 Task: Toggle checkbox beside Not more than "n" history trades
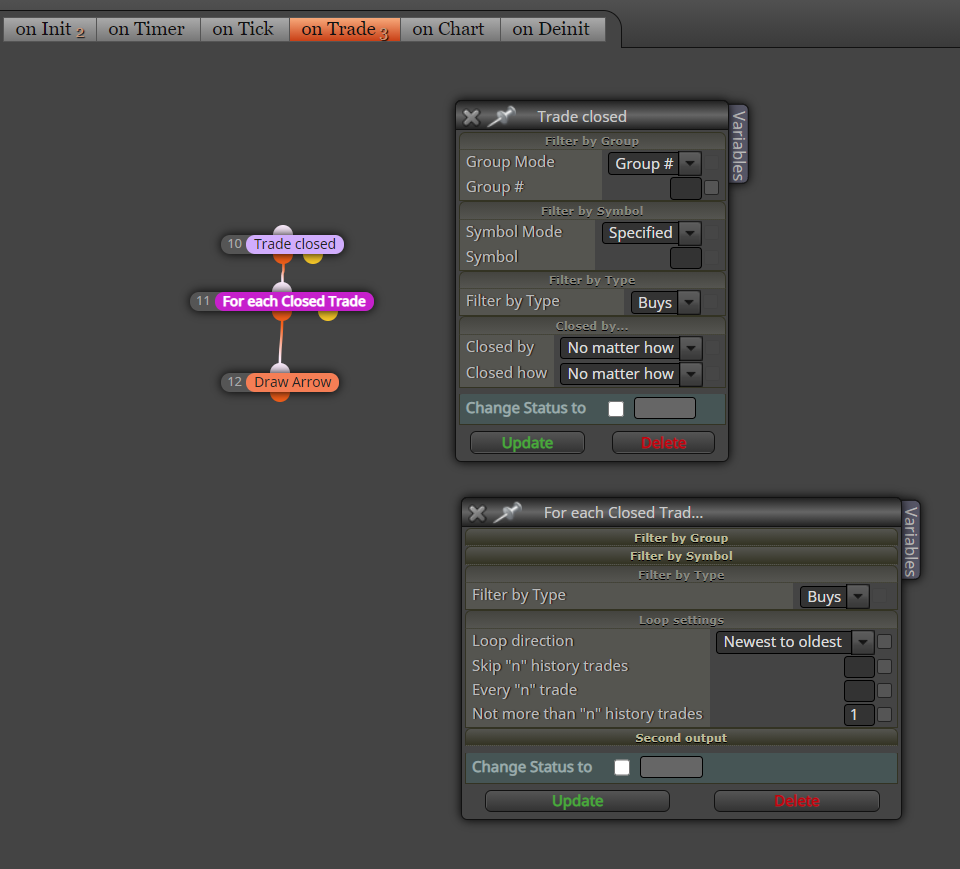tap(885, 714)
